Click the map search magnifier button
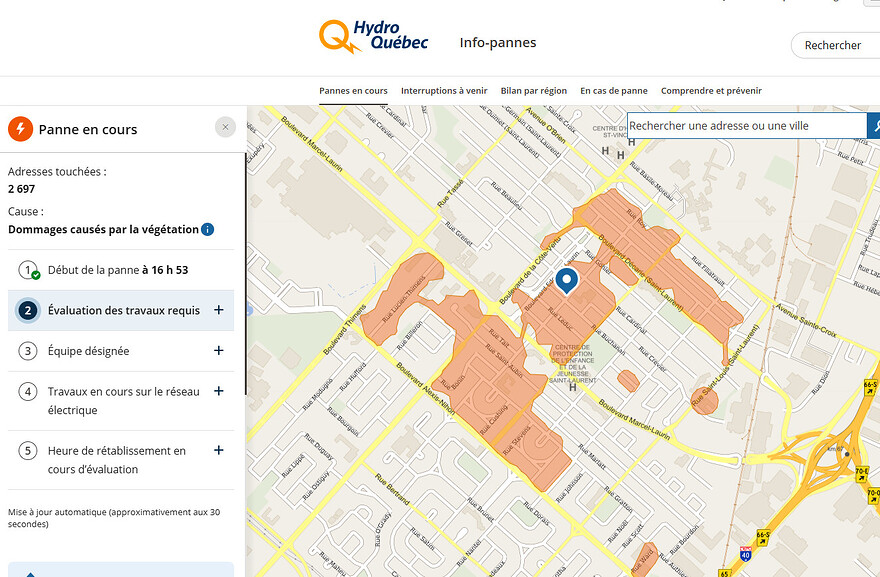The height and width of the screenshot is (577, 880). (873, 126)
